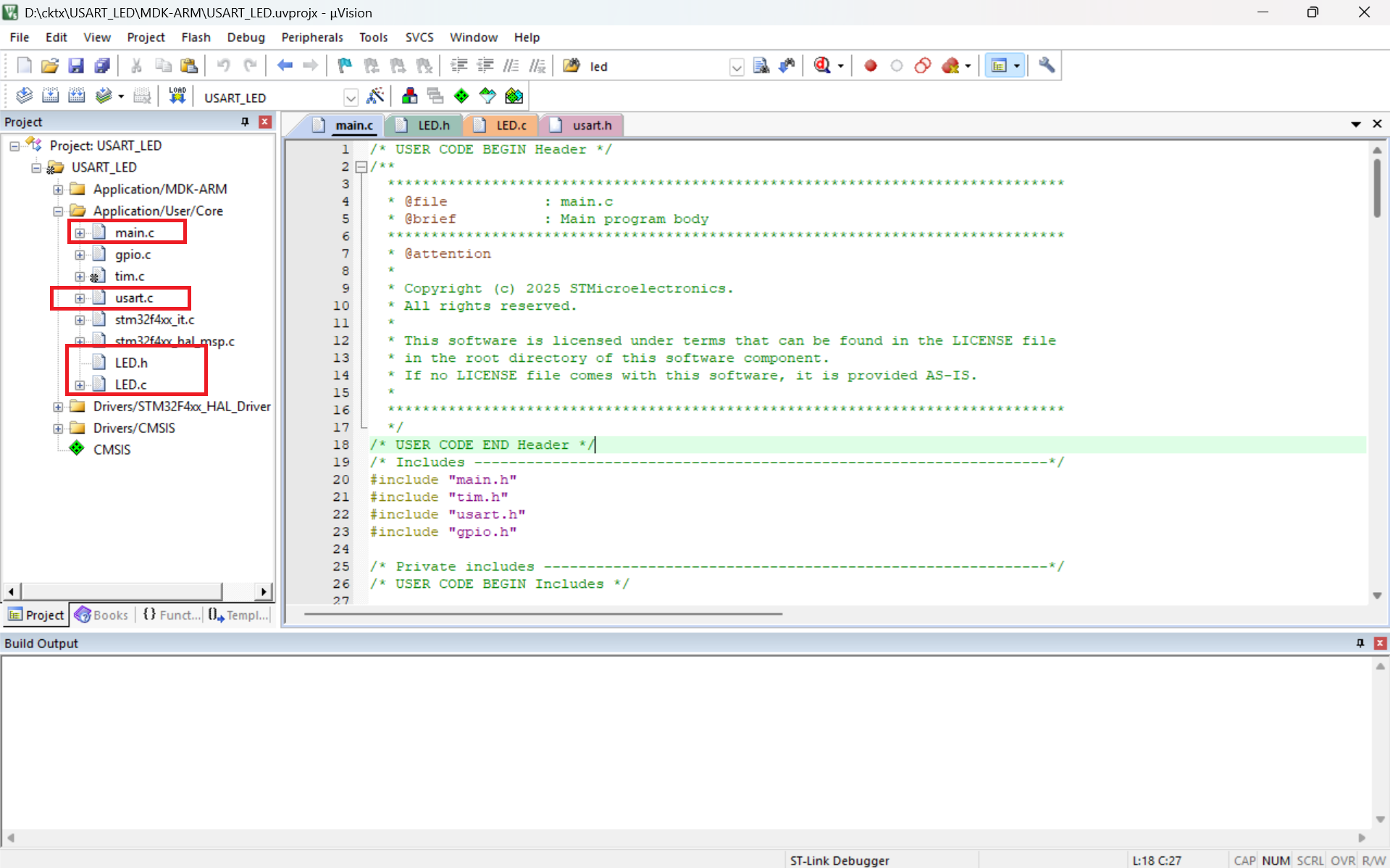Screen dimensions: 1390x868
Task: Open Options for Target magic wand icon
Action: click(x=375, y=96)
